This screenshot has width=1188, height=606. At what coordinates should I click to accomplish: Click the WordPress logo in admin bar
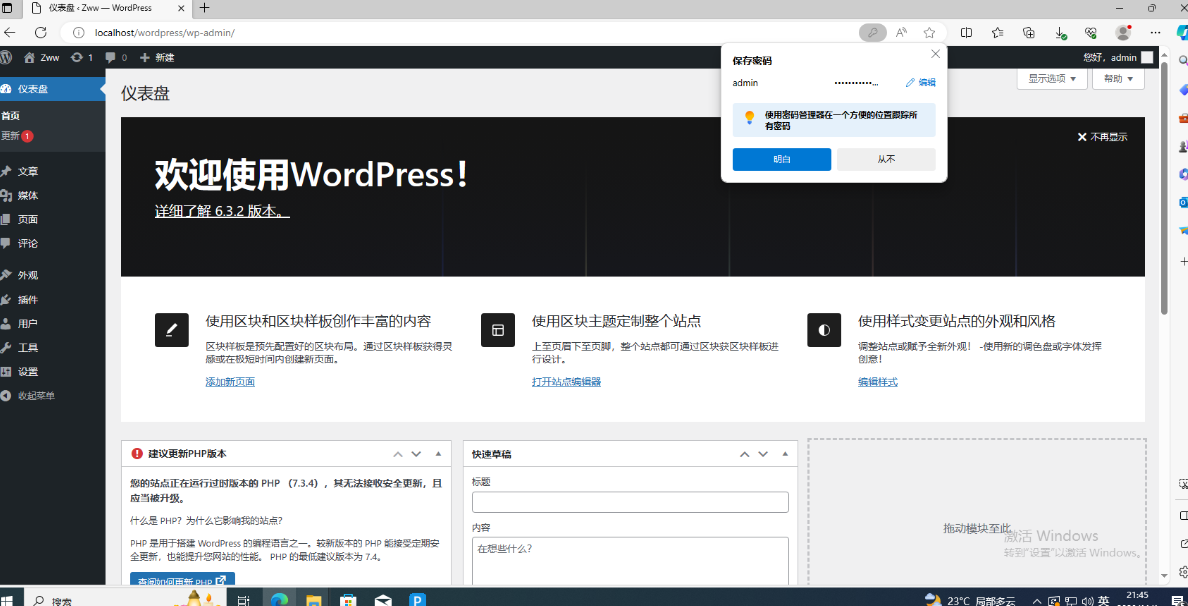[x=6, y=57]
